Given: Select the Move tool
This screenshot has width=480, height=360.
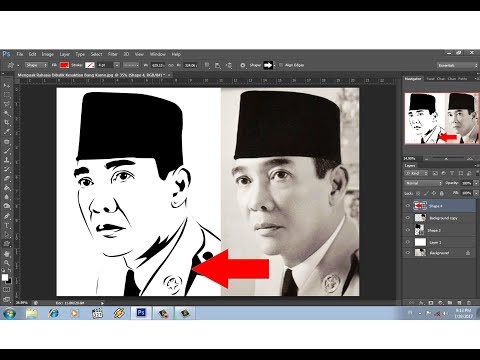Looking at the screenshot, I should coord(6,86).
